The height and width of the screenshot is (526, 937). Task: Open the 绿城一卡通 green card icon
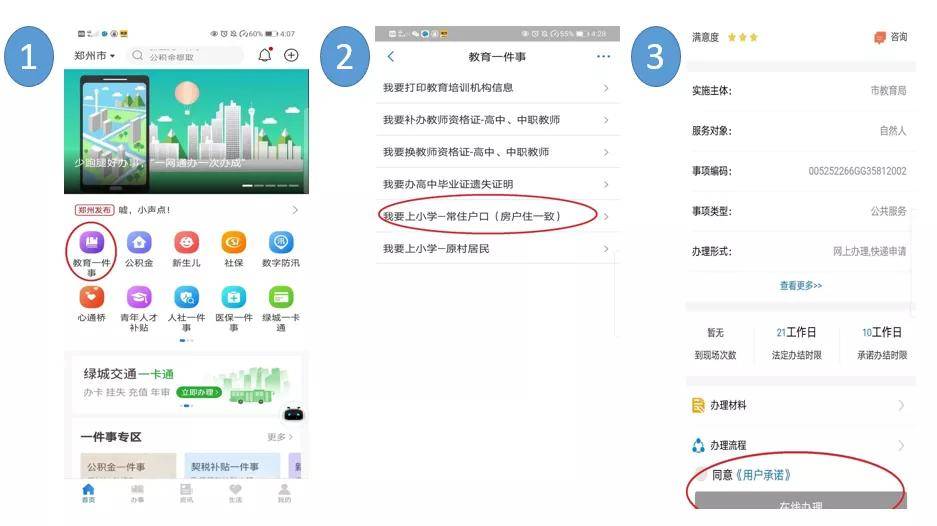click(281, 297)
